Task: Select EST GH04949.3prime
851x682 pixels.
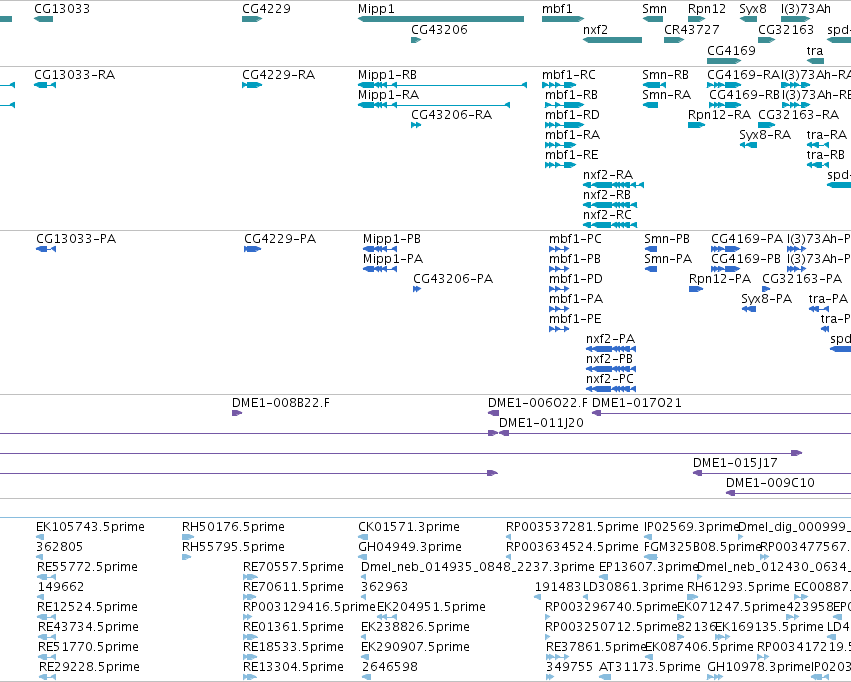Action: (x=410, y=547)
